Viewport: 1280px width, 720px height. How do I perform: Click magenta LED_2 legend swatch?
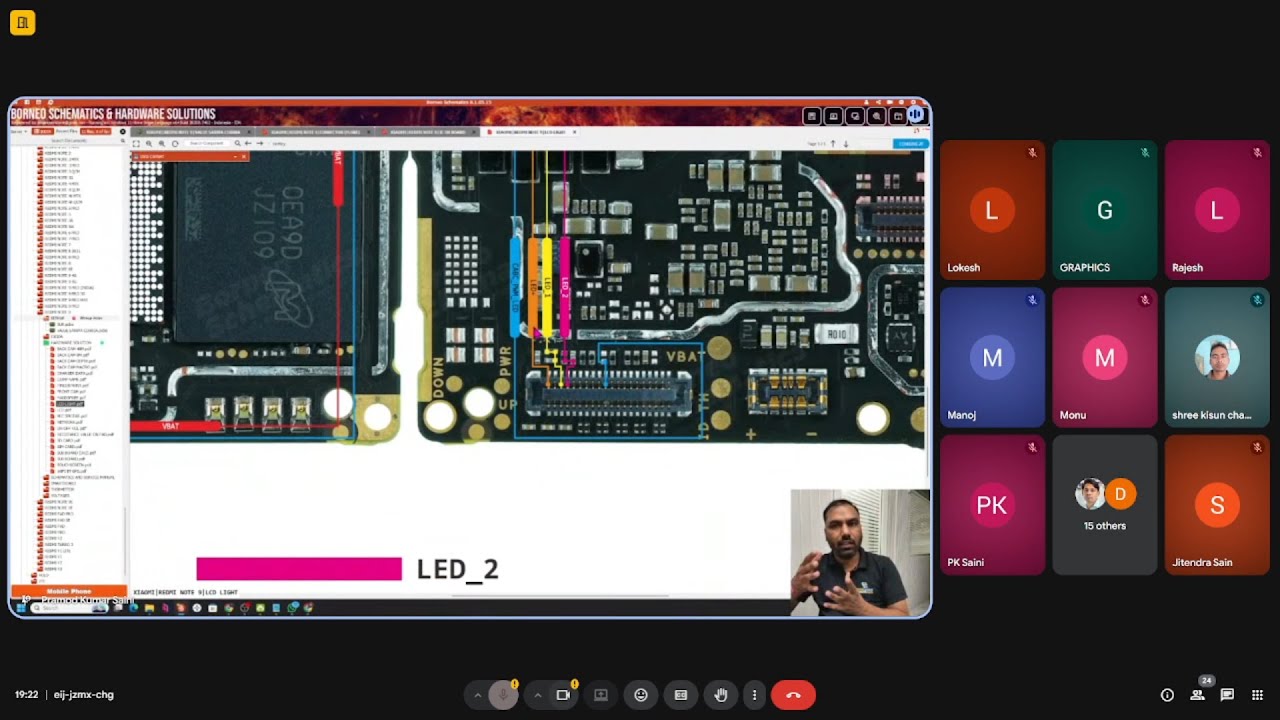click(x=299, y=569)
